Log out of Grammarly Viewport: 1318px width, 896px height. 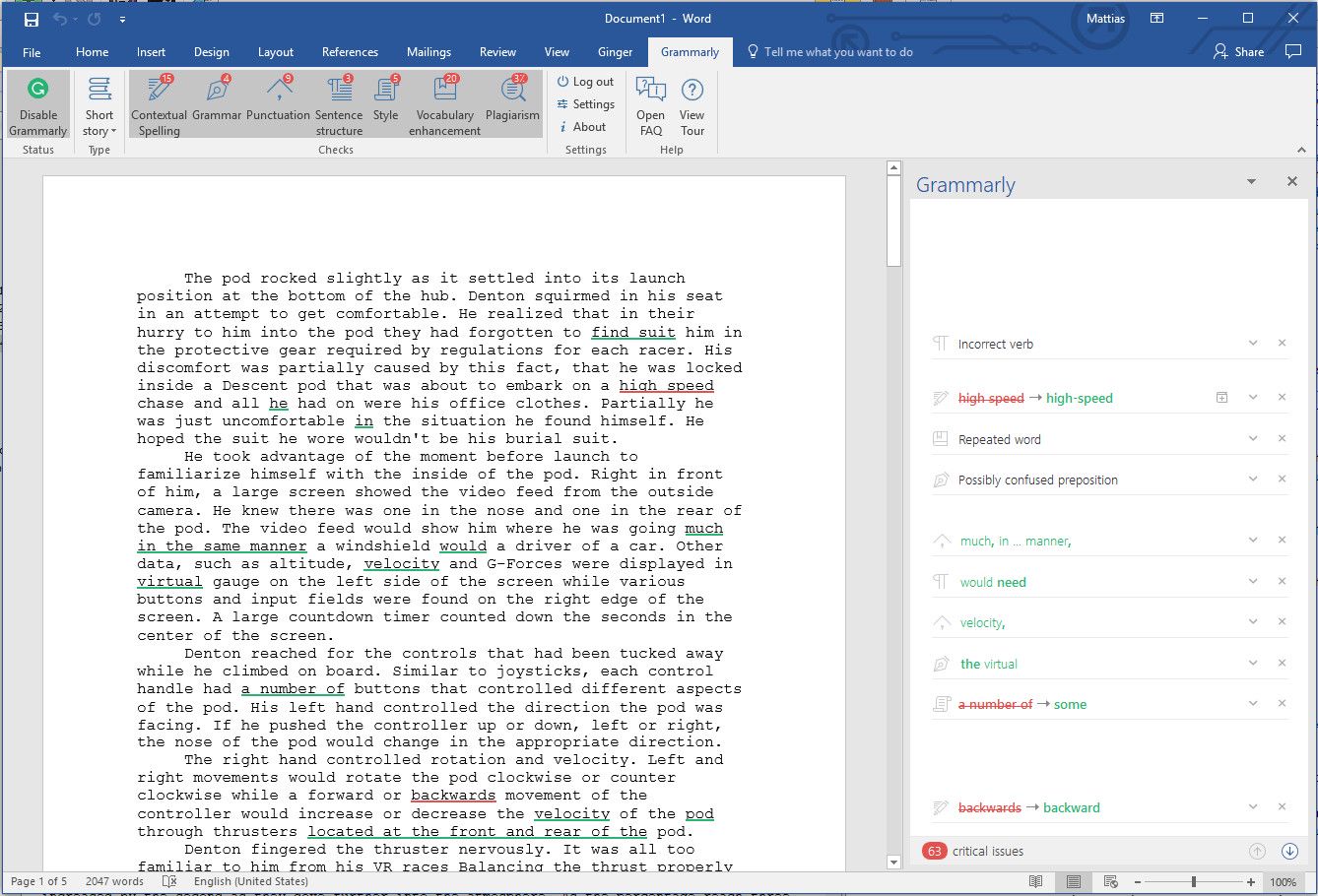(585, 82)
